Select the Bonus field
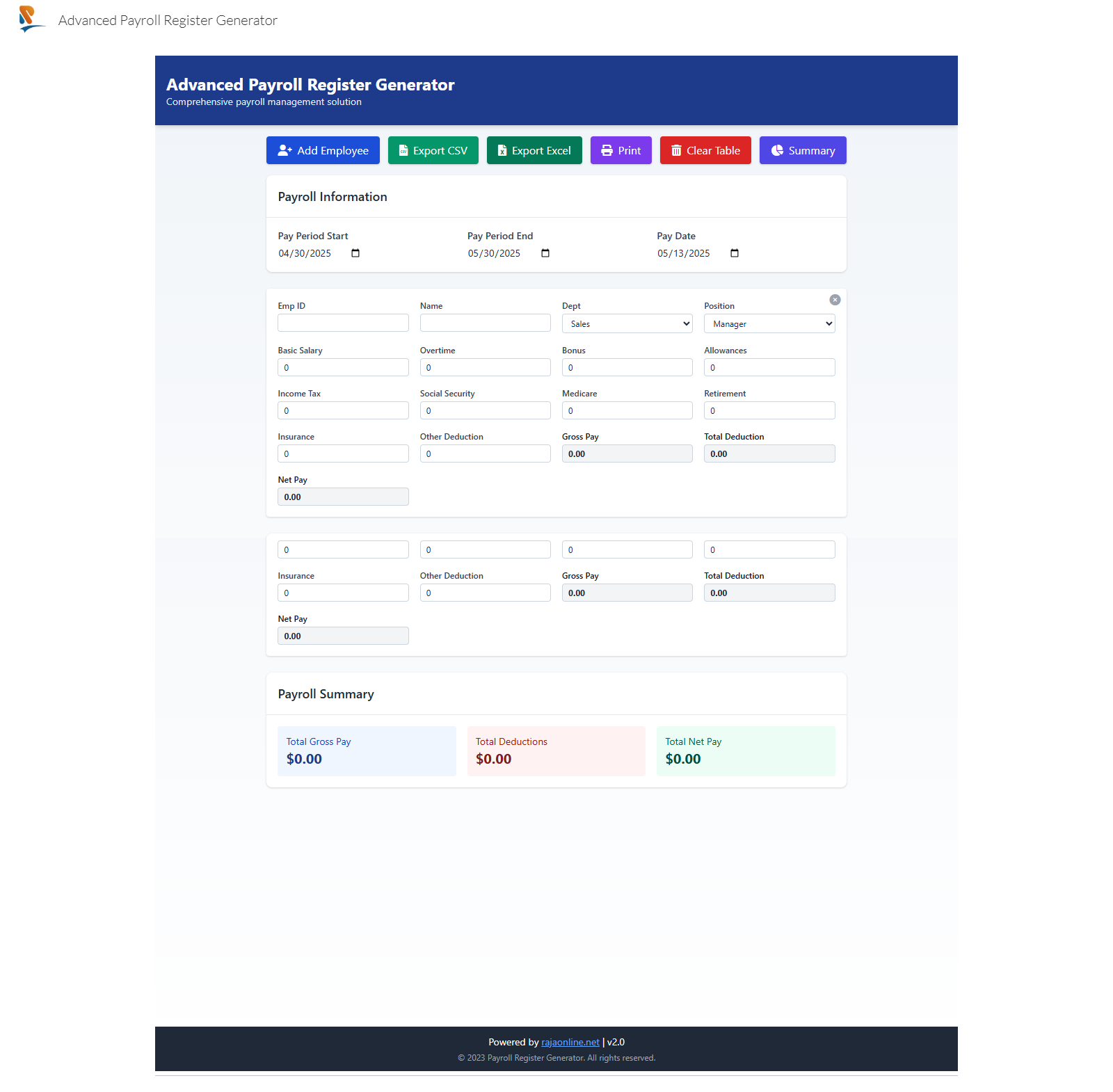Image resolution: width=1113 pixels, height=1092 pixels. point(627,367)
